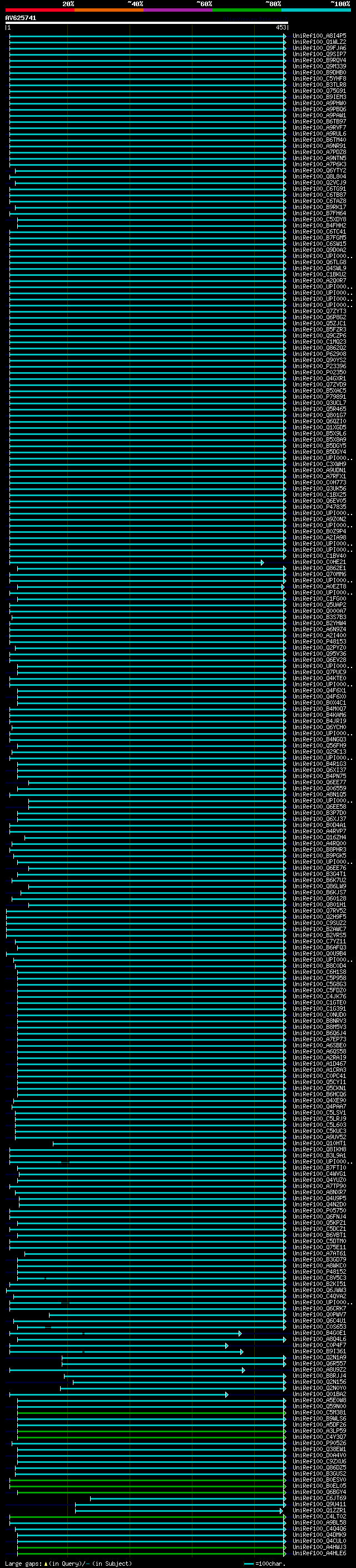Select the UniRef100_B4FHH2 label
The height and width of the screenshot is (1568, 356).
tap(319, 225)
